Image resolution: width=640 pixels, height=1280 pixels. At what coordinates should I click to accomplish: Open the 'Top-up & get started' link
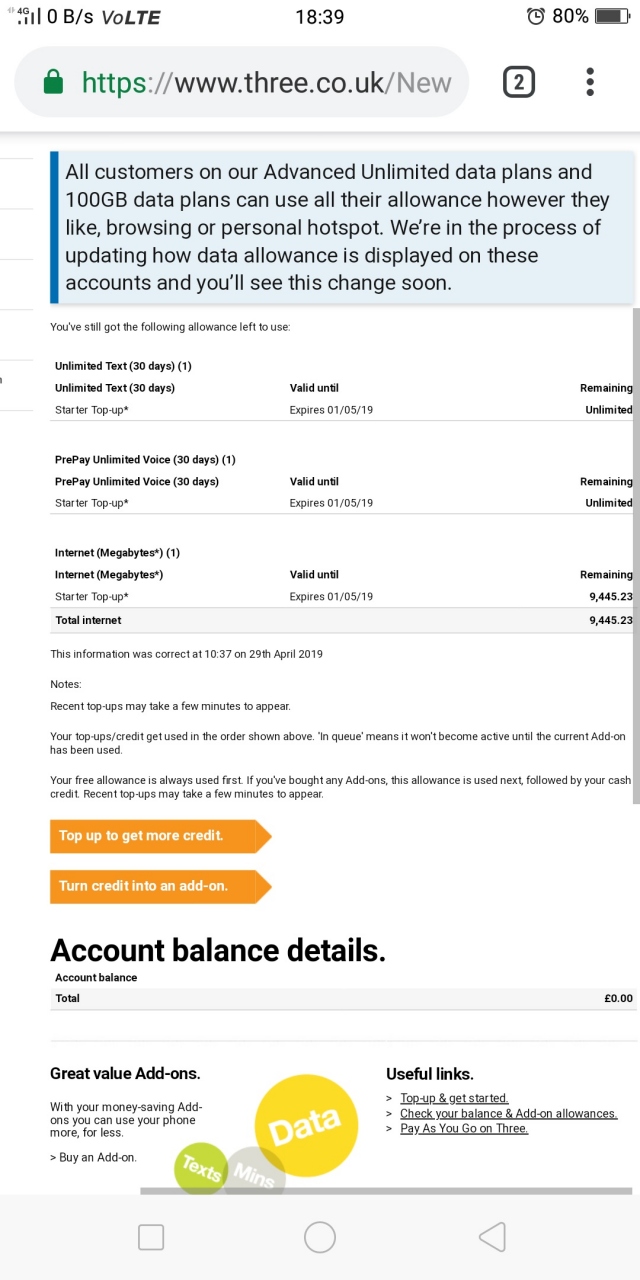click(454, 1098)
